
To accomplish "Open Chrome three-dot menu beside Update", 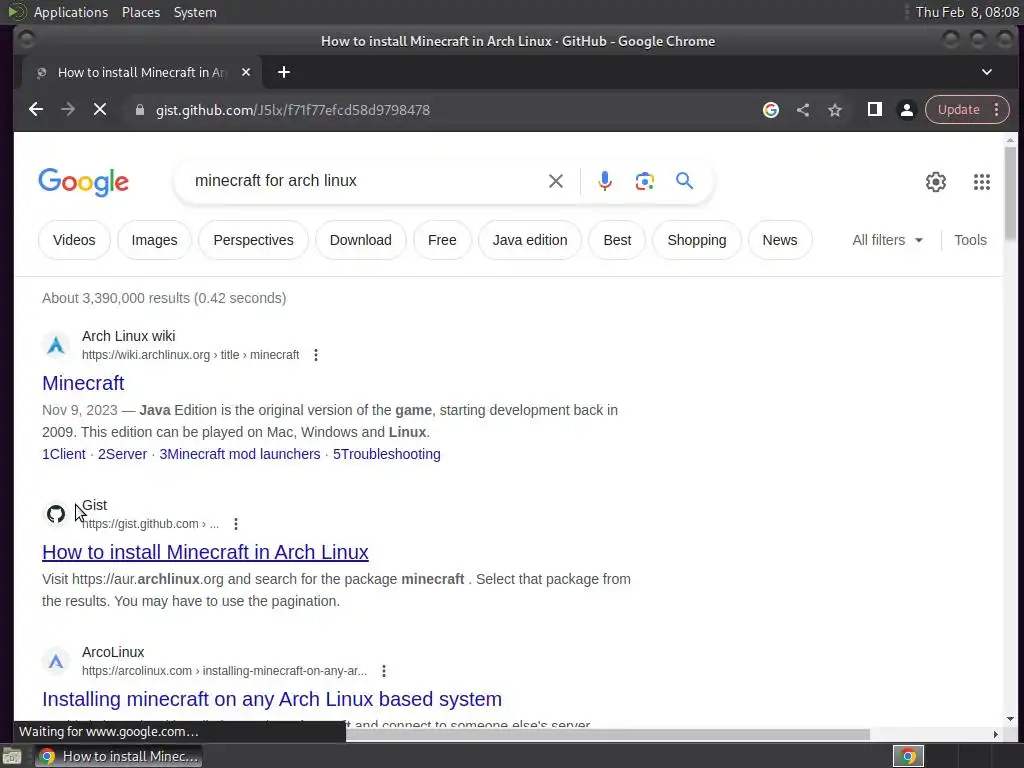I will tap(997, 110).
